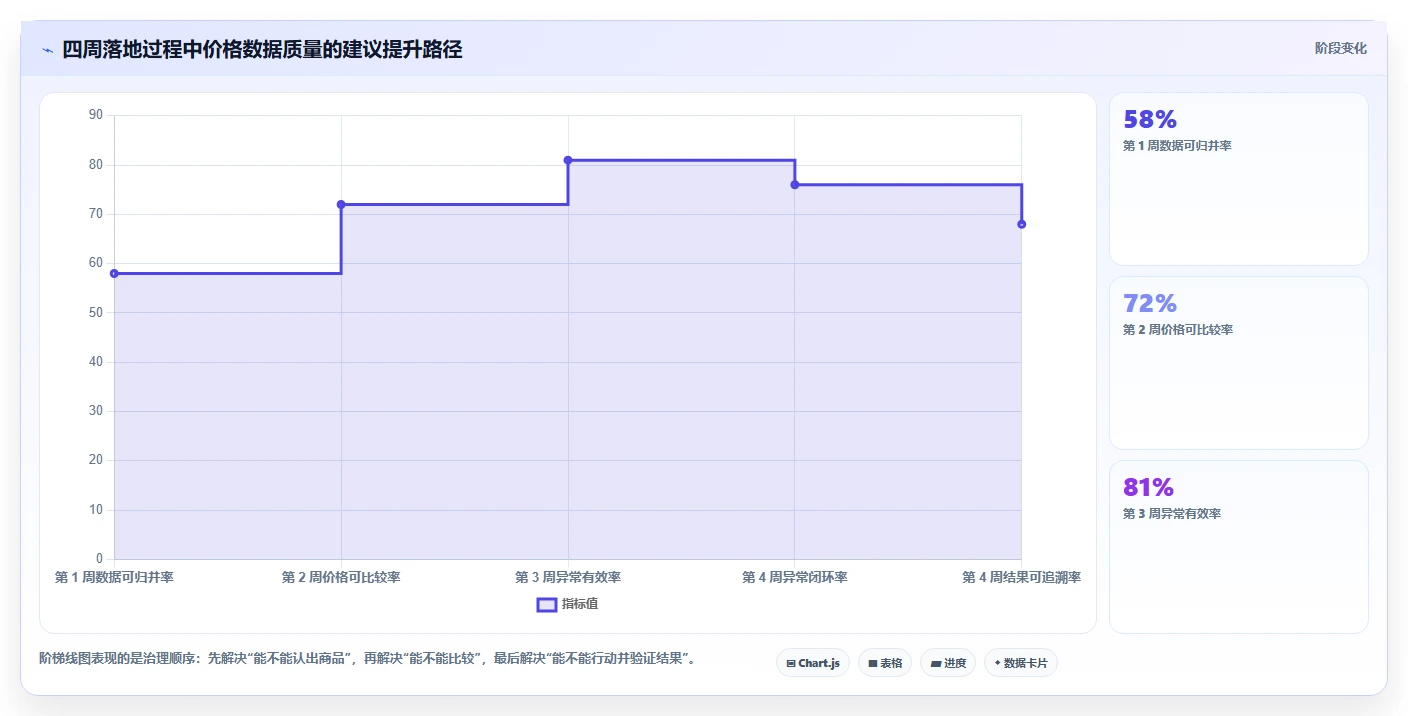Click the y-axis label 40
The width and height of the screenshot is (1408, 716).
96,362
